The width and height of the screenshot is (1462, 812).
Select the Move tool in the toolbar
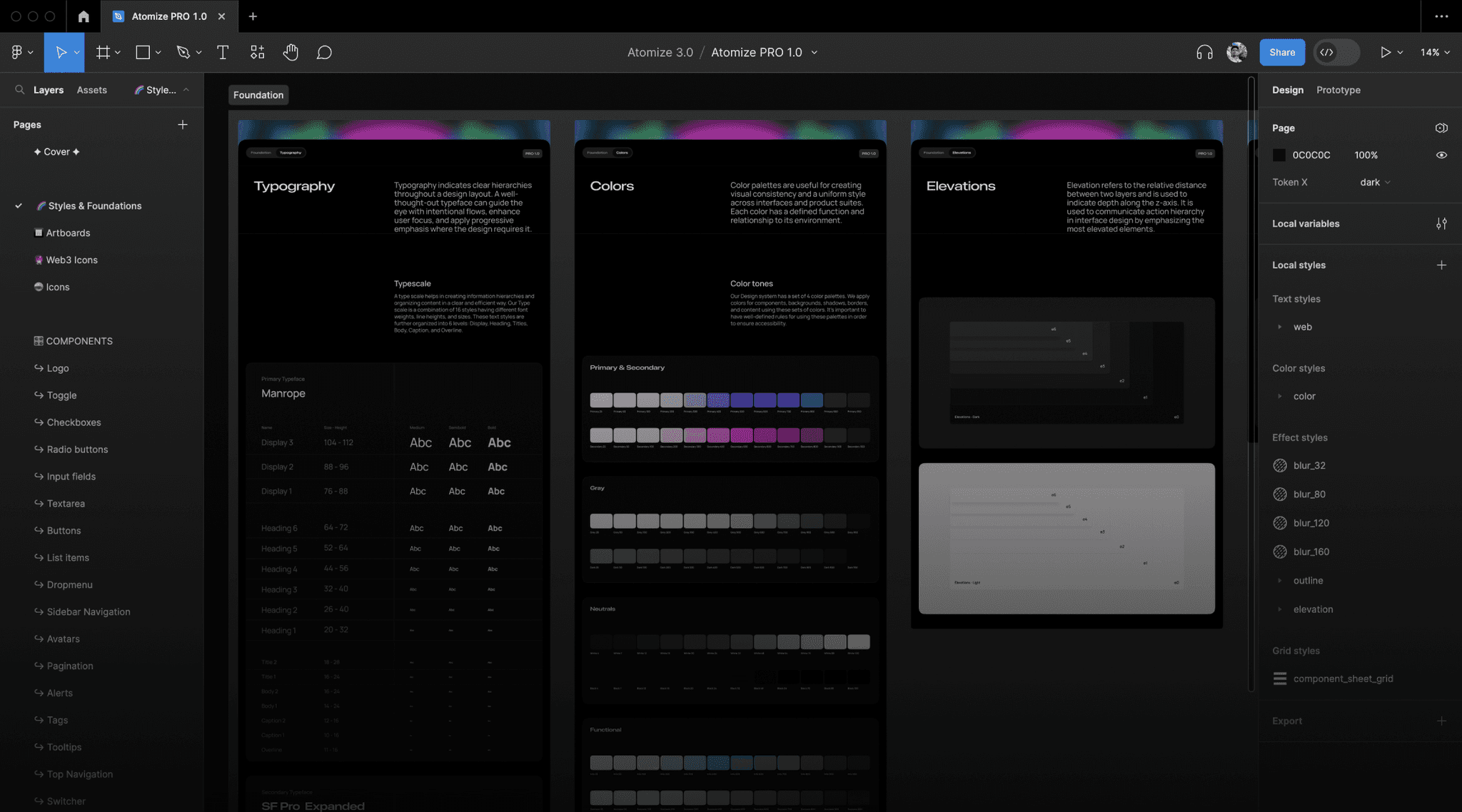click(x=61, y=51)
